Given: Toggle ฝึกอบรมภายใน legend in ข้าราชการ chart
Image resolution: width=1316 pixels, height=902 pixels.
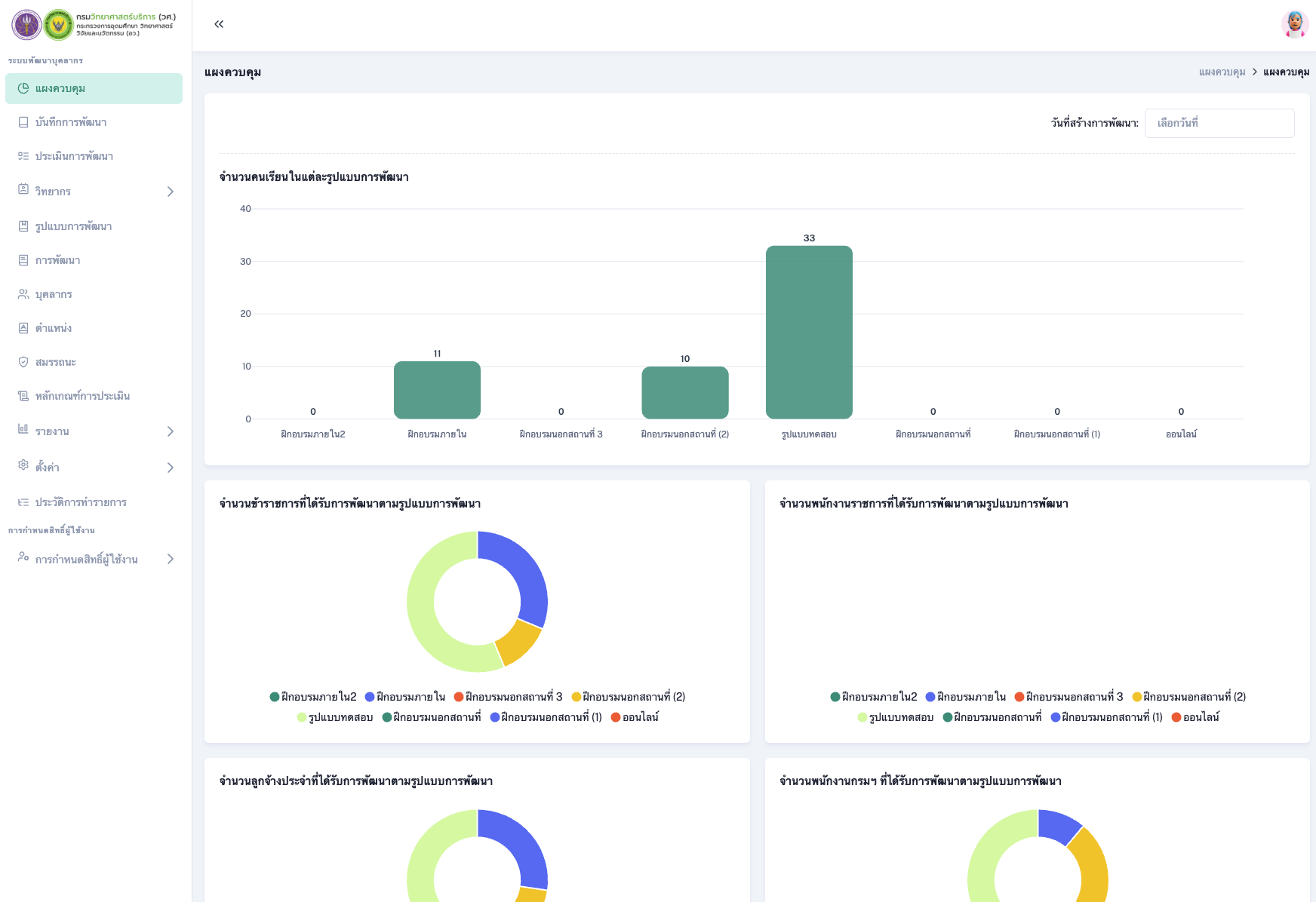Looking at the screenshot, I should 405,697.
